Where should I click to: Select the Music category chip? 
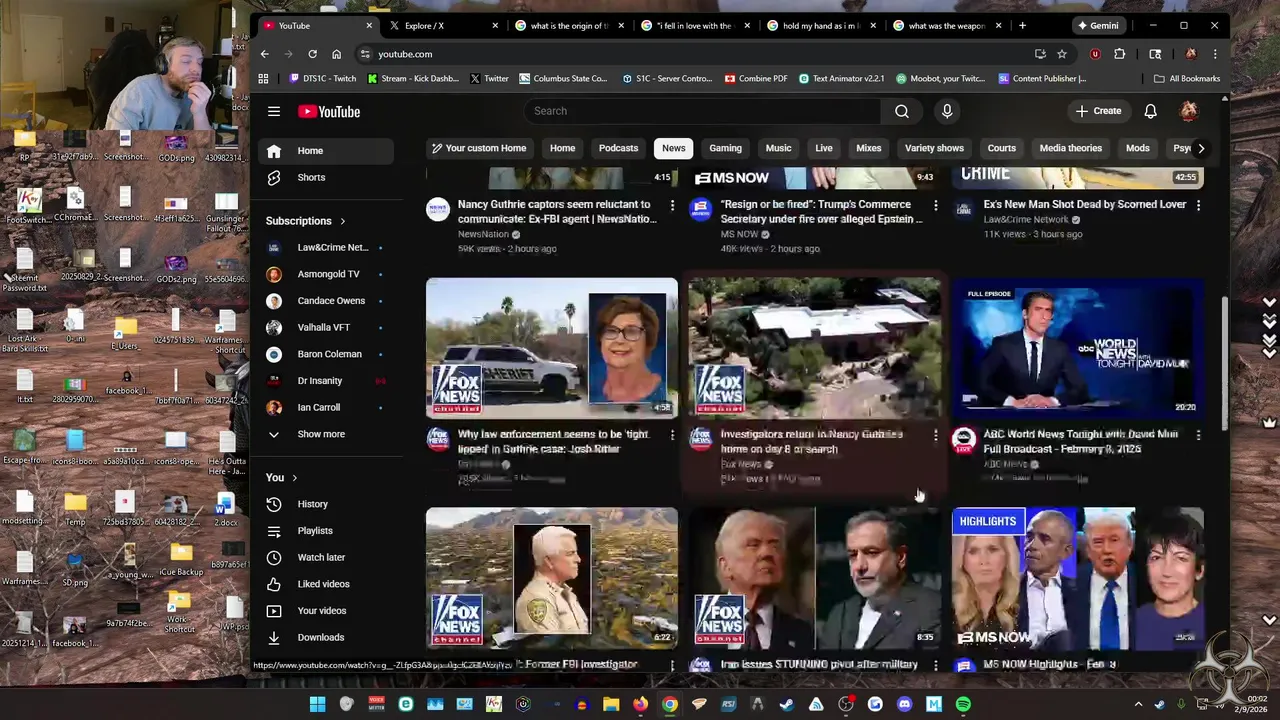778,148
